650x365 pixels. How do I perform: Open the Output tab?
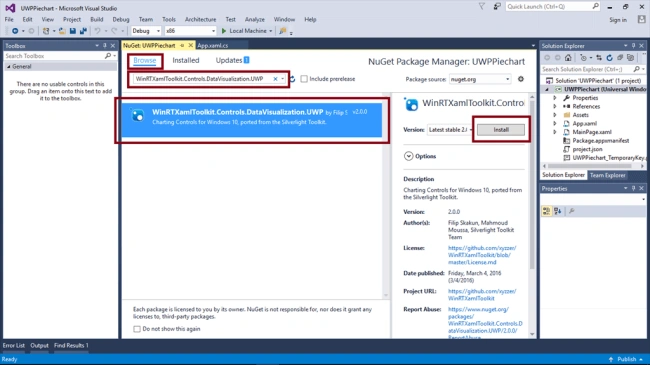click(x=39, y=346)
